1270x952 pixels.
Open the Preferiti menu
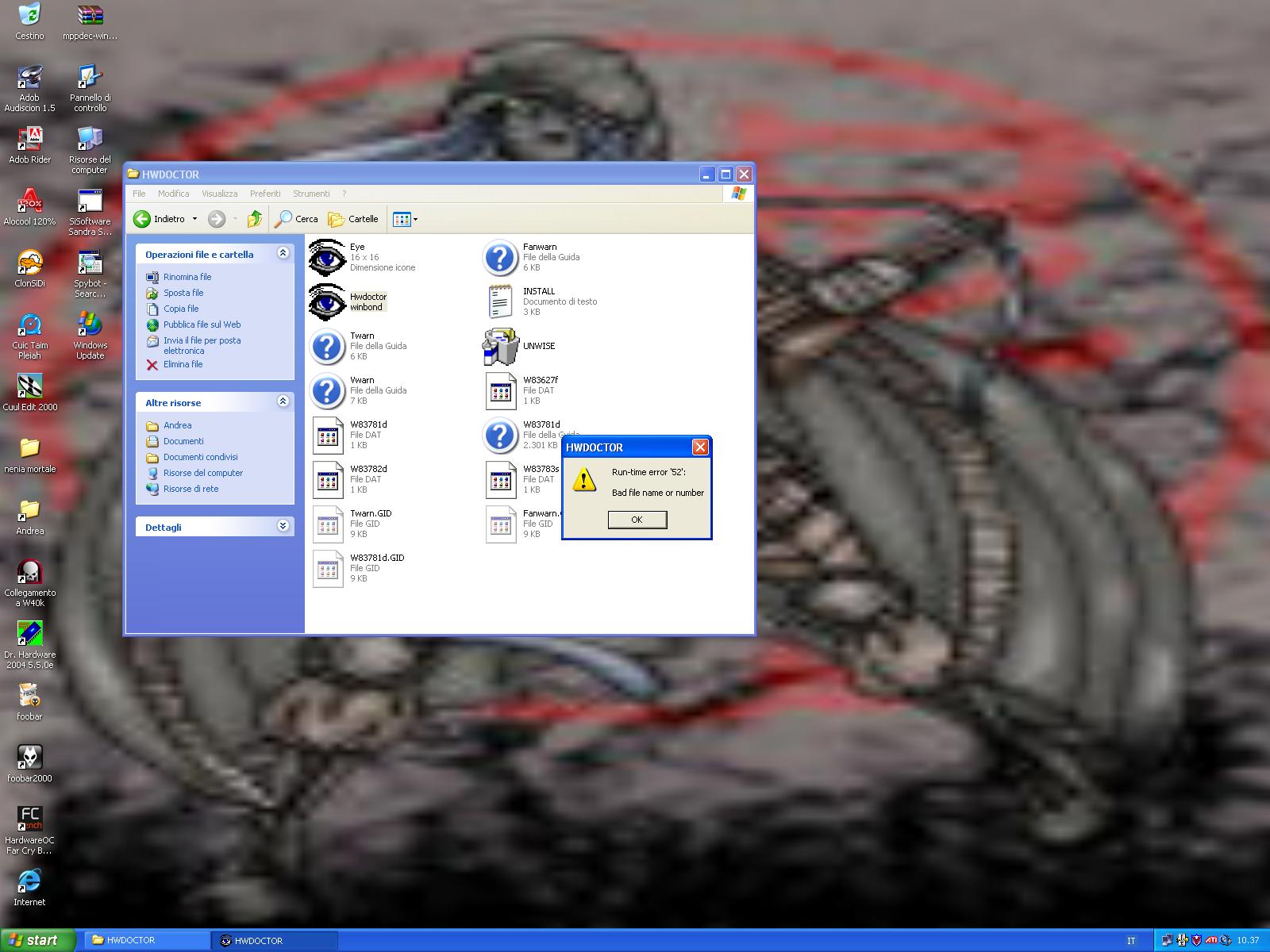point(265,194)
